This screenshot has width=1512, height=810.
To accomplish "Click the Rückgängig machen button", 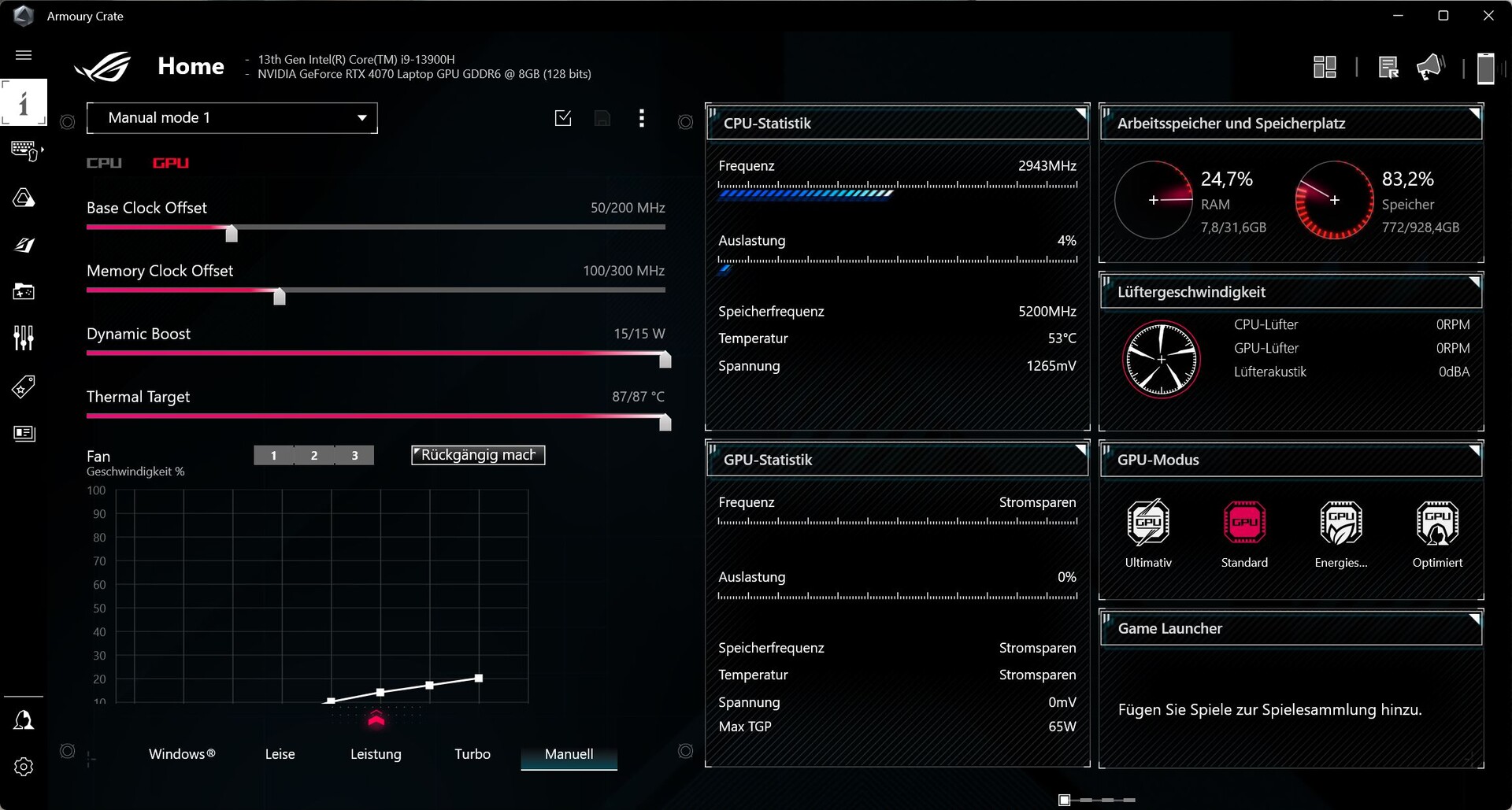I will [478, 455].
